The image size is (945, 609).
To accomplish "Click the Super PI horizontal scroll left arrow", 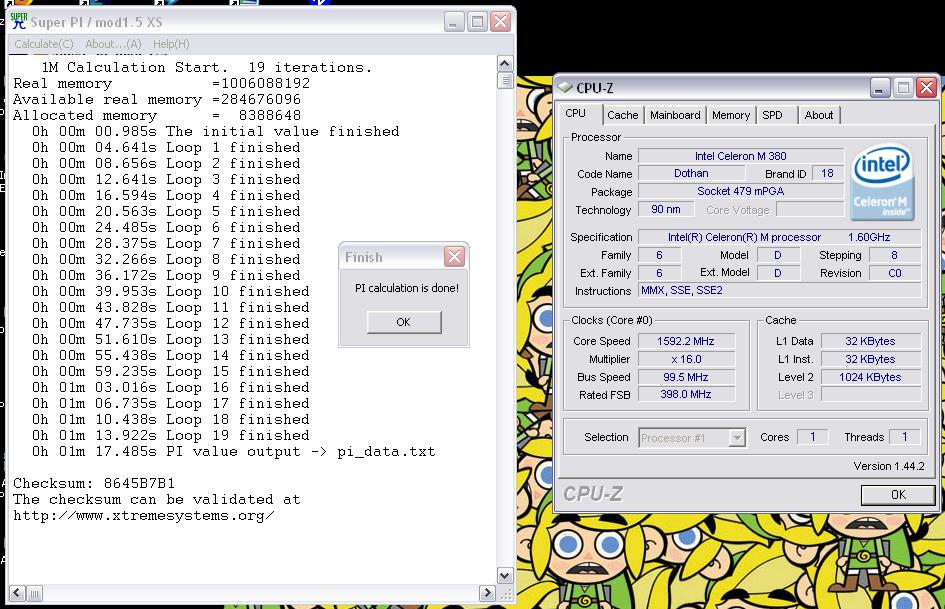I will coord(17,593).
